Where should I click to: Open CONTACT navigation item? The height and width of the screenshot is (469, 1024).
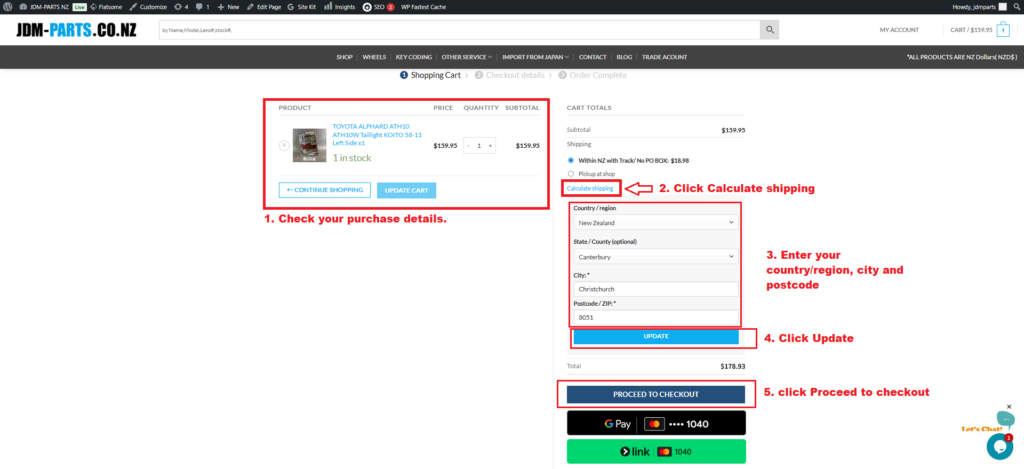592,57
